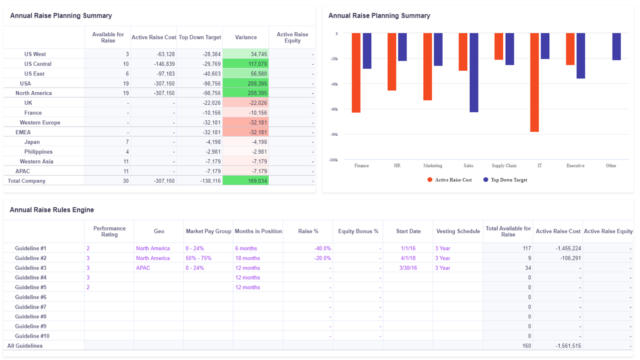
Task: Select the USA row in summary table
Action: (x=25, y=83)
